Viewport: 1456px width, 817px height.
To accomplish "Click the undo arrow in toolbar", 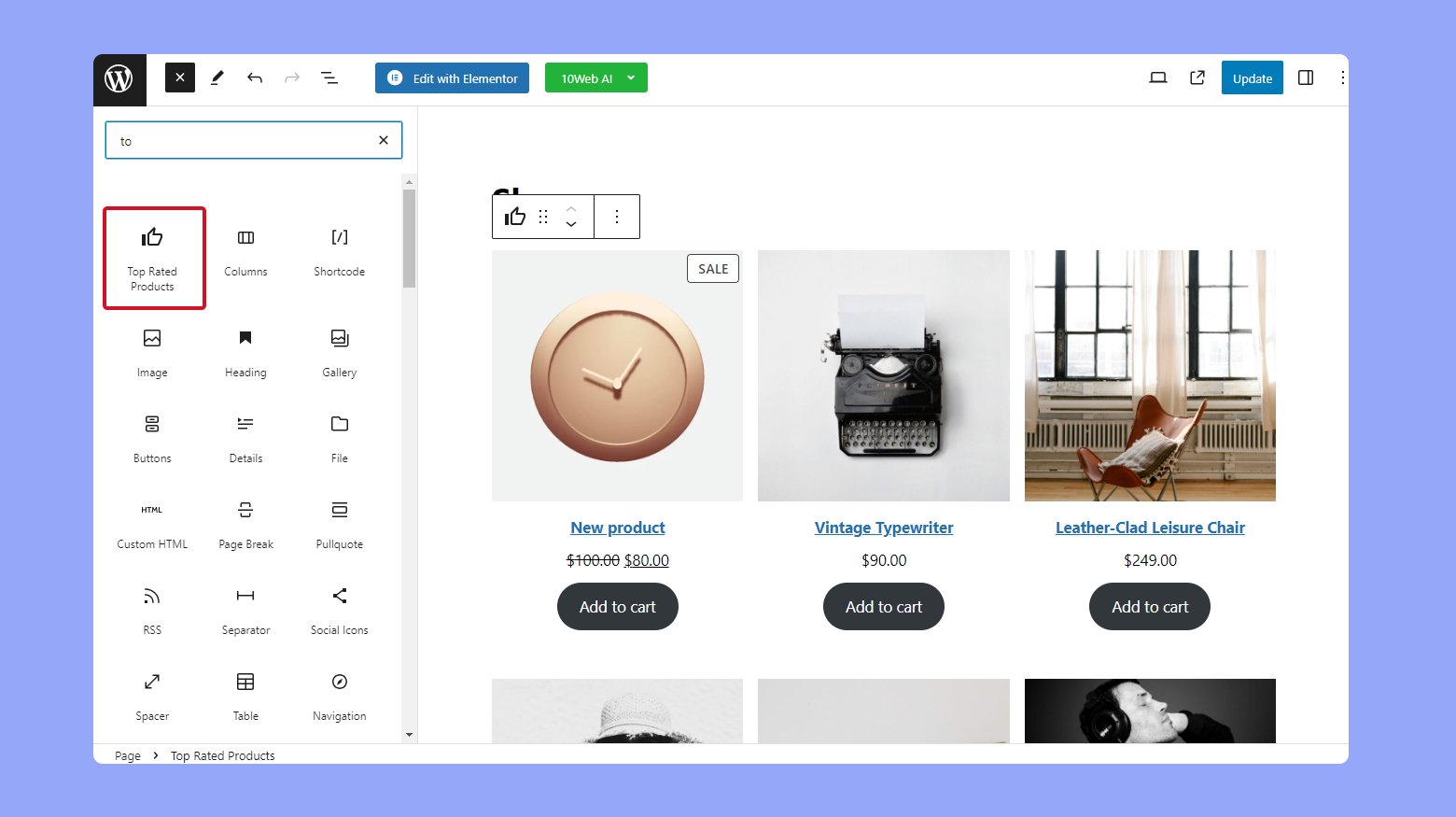I will 255,78.
